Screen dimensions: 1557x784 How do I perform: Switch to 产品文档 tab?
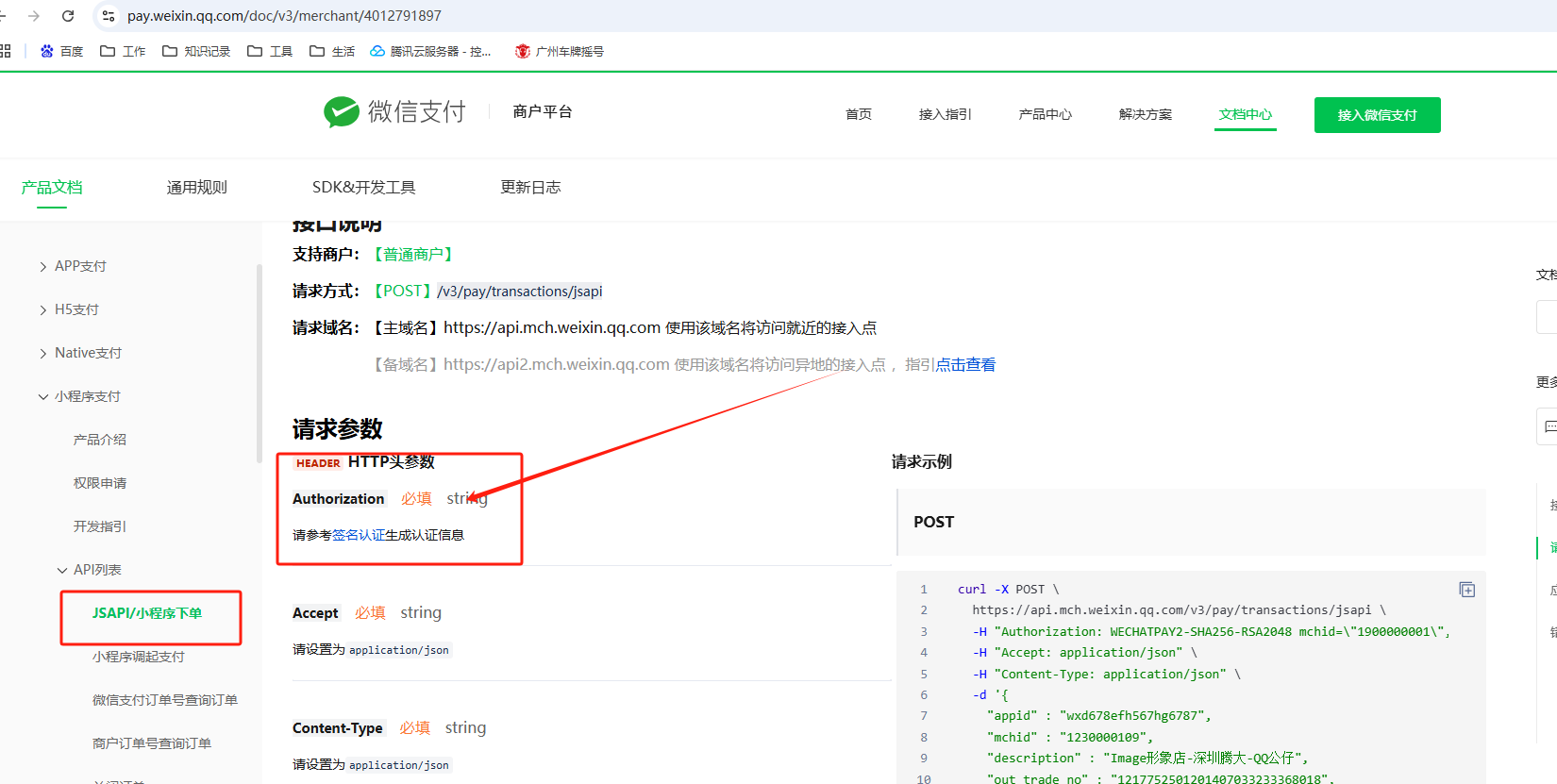(x=52, y=187)
